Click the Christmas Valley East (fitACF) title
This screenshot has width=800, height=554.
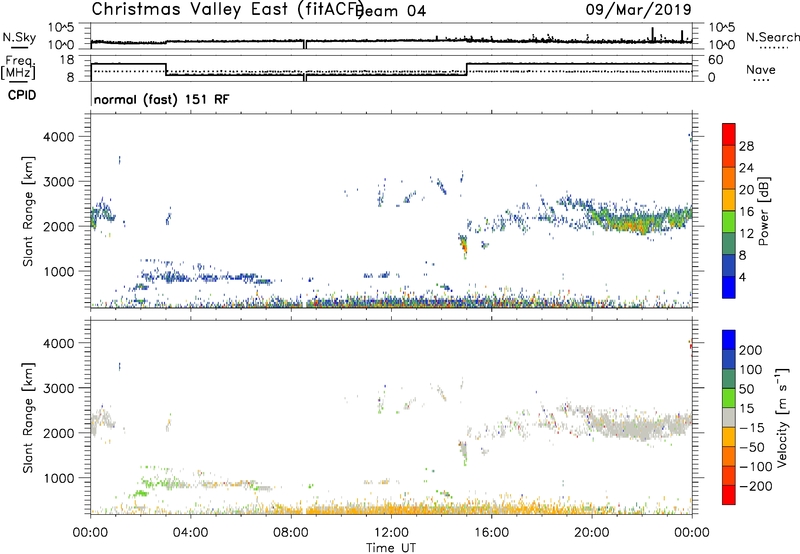(x=228, y=9)
